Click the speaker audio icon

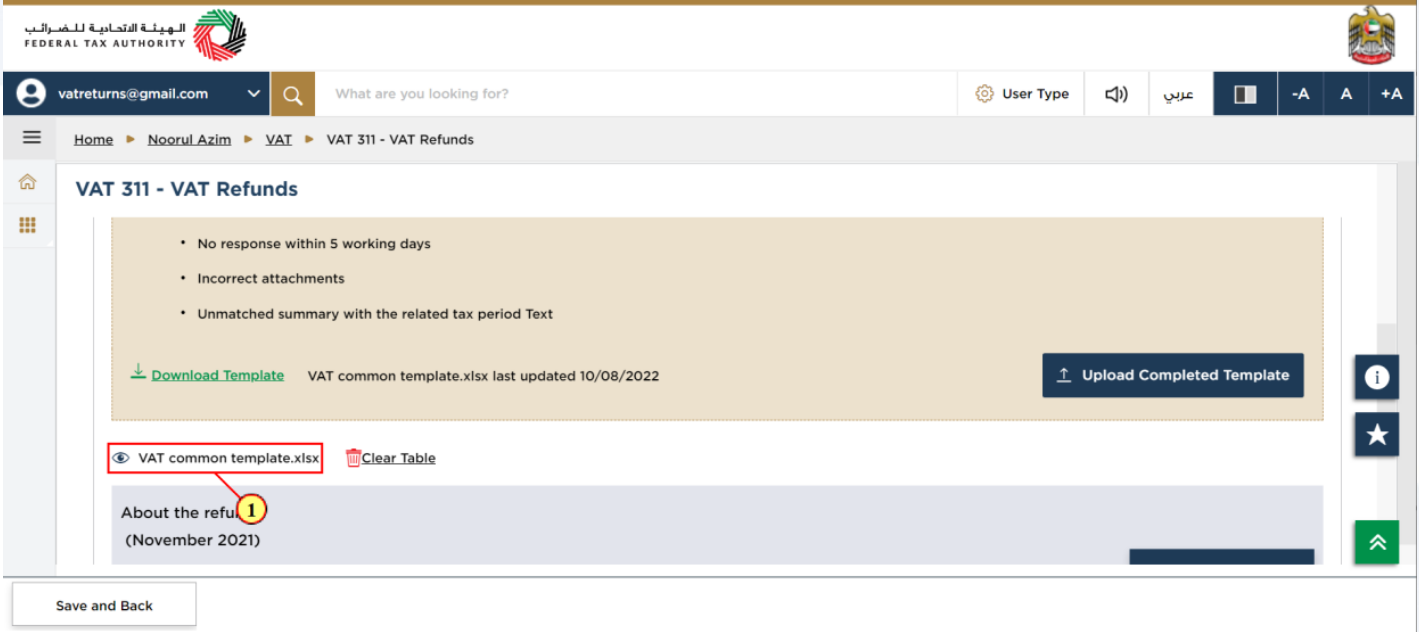tap(1116, 94)
